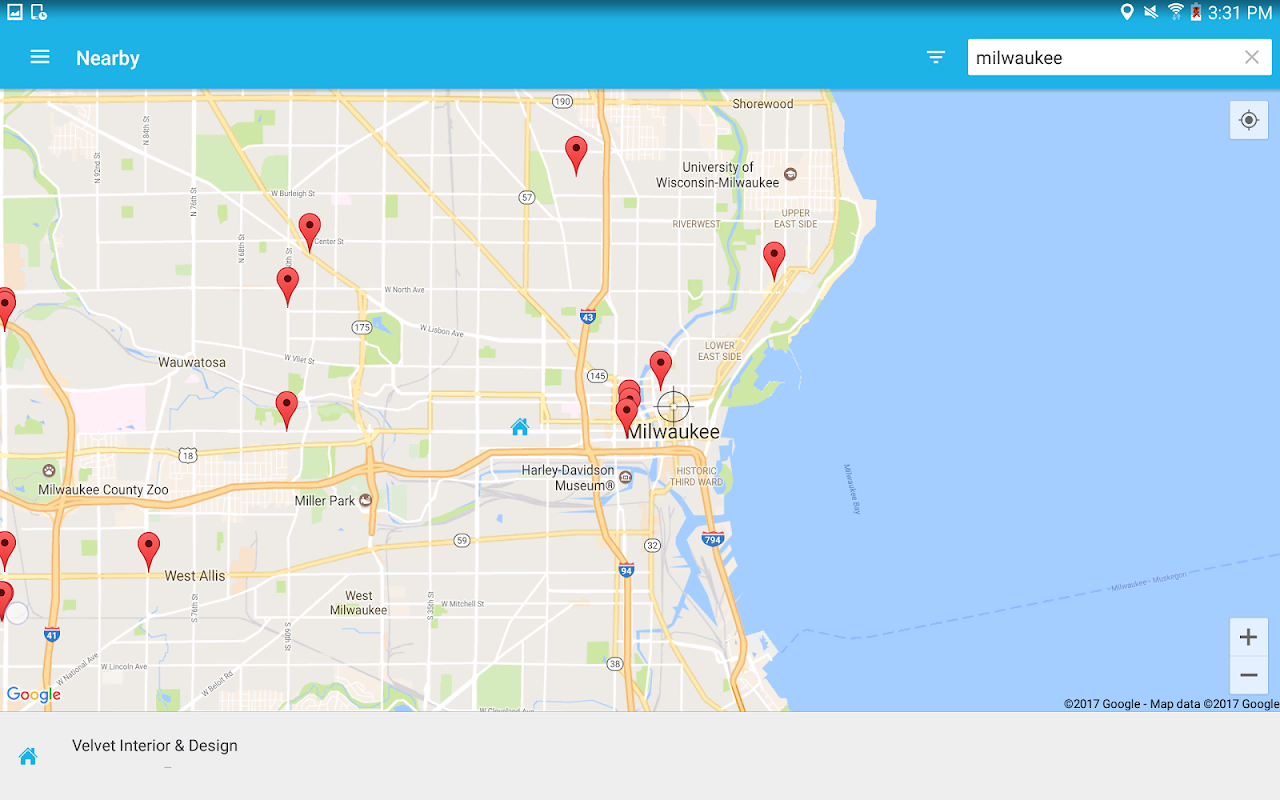Tap the highway 175 shield
Image resolution: width=1280 pixels, height=800 pixels.
tap(362, 327)
